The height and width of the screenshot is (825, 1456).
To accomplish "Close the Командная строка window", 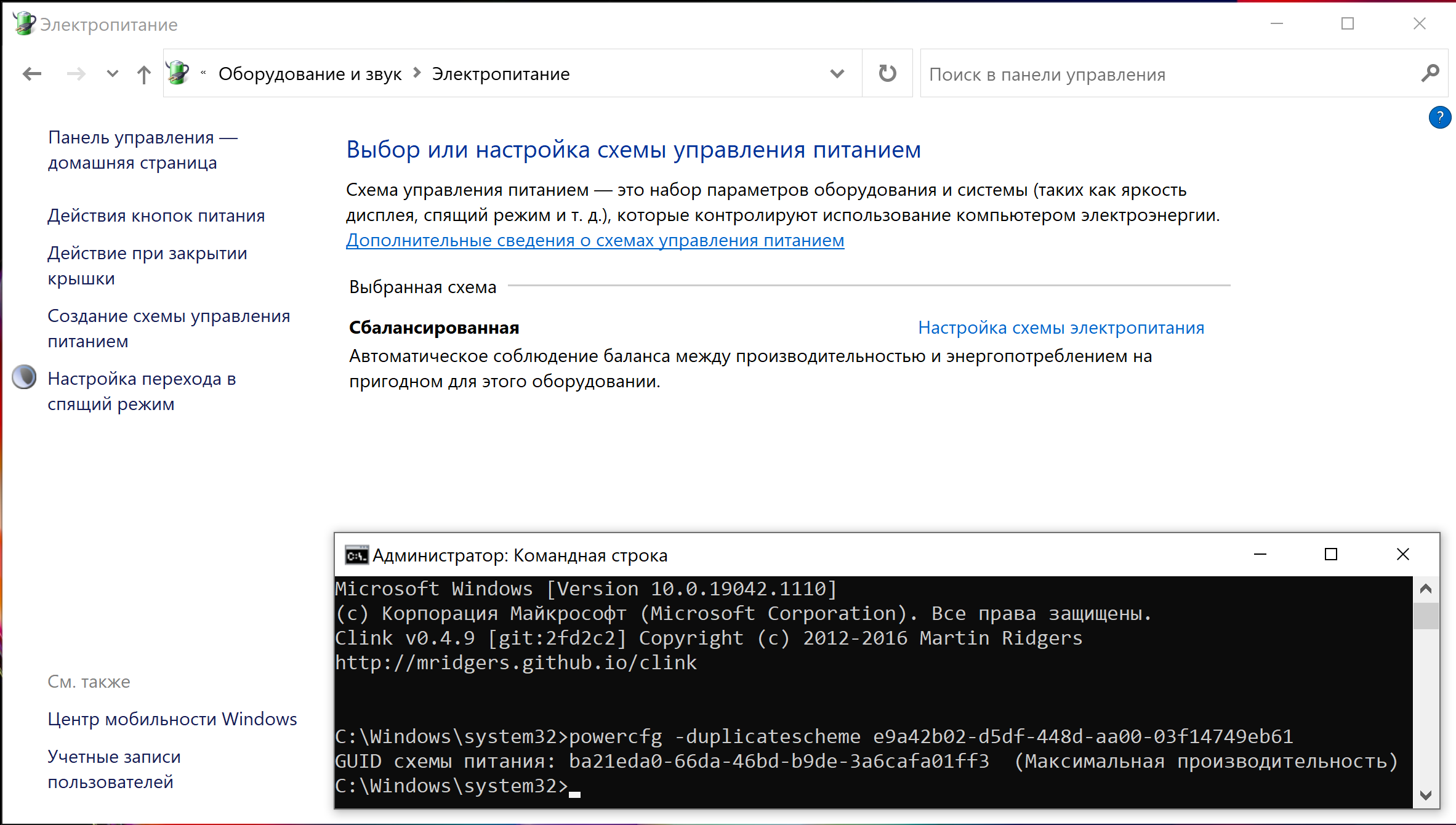I will coord(1403,555).
